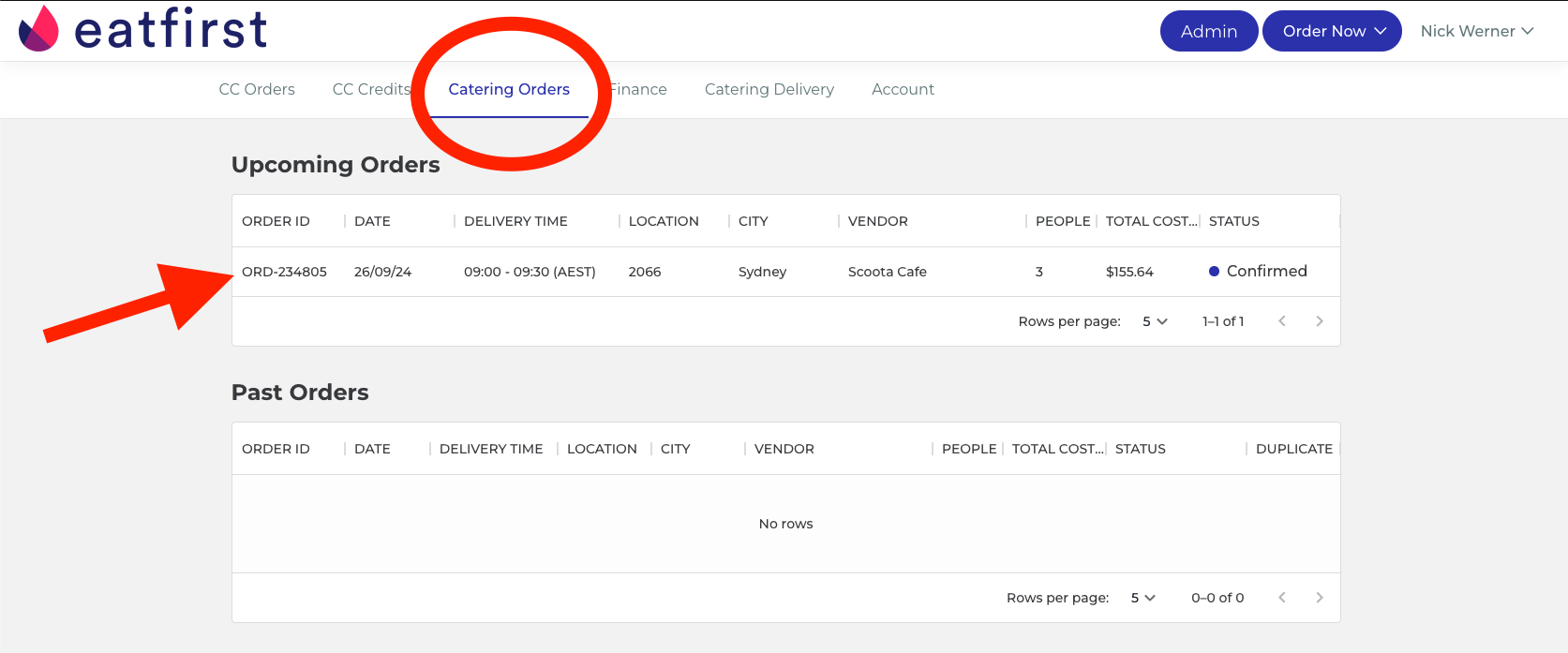Click the VENDOR header in Upcoming Orders
Viewport: 1568px width, 653px height.
(878, 221)
